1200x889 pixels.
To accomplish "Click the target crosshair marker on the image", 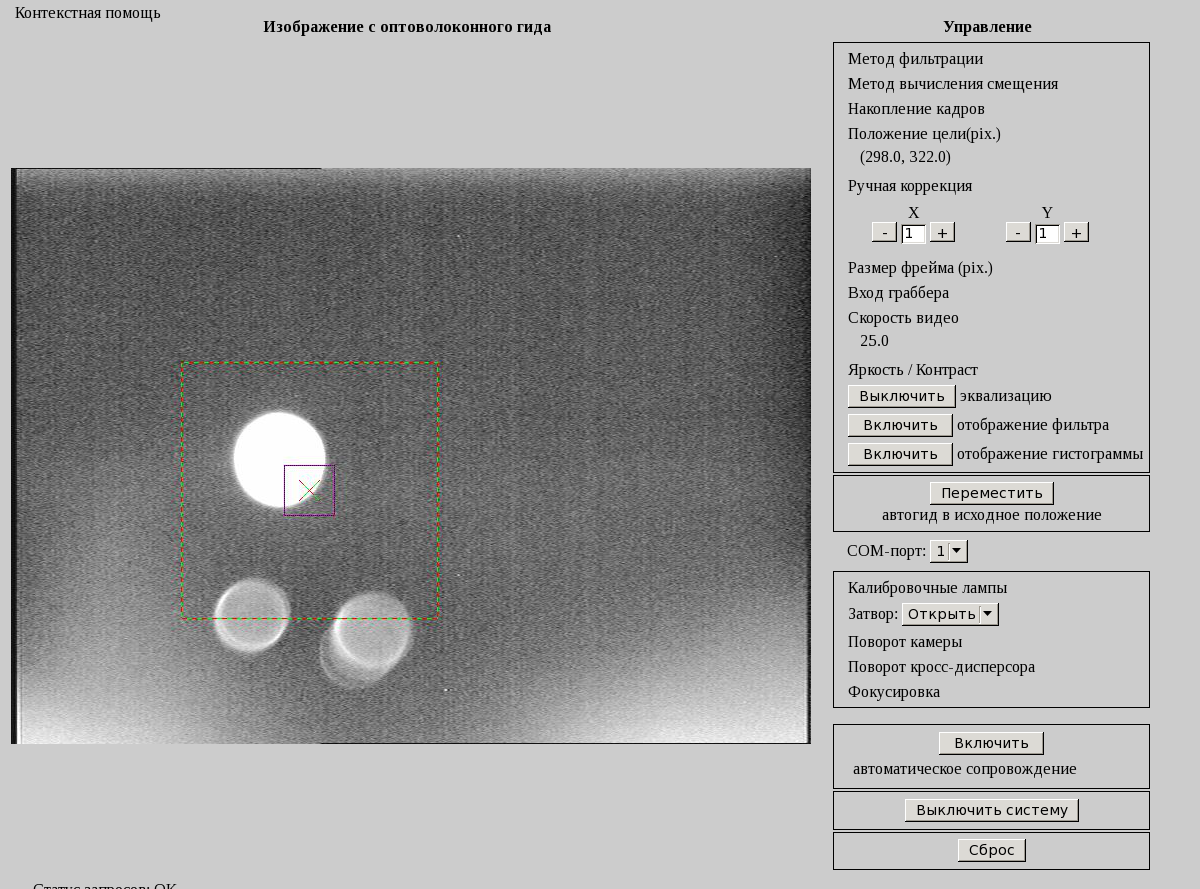I will tap(308, 490).
